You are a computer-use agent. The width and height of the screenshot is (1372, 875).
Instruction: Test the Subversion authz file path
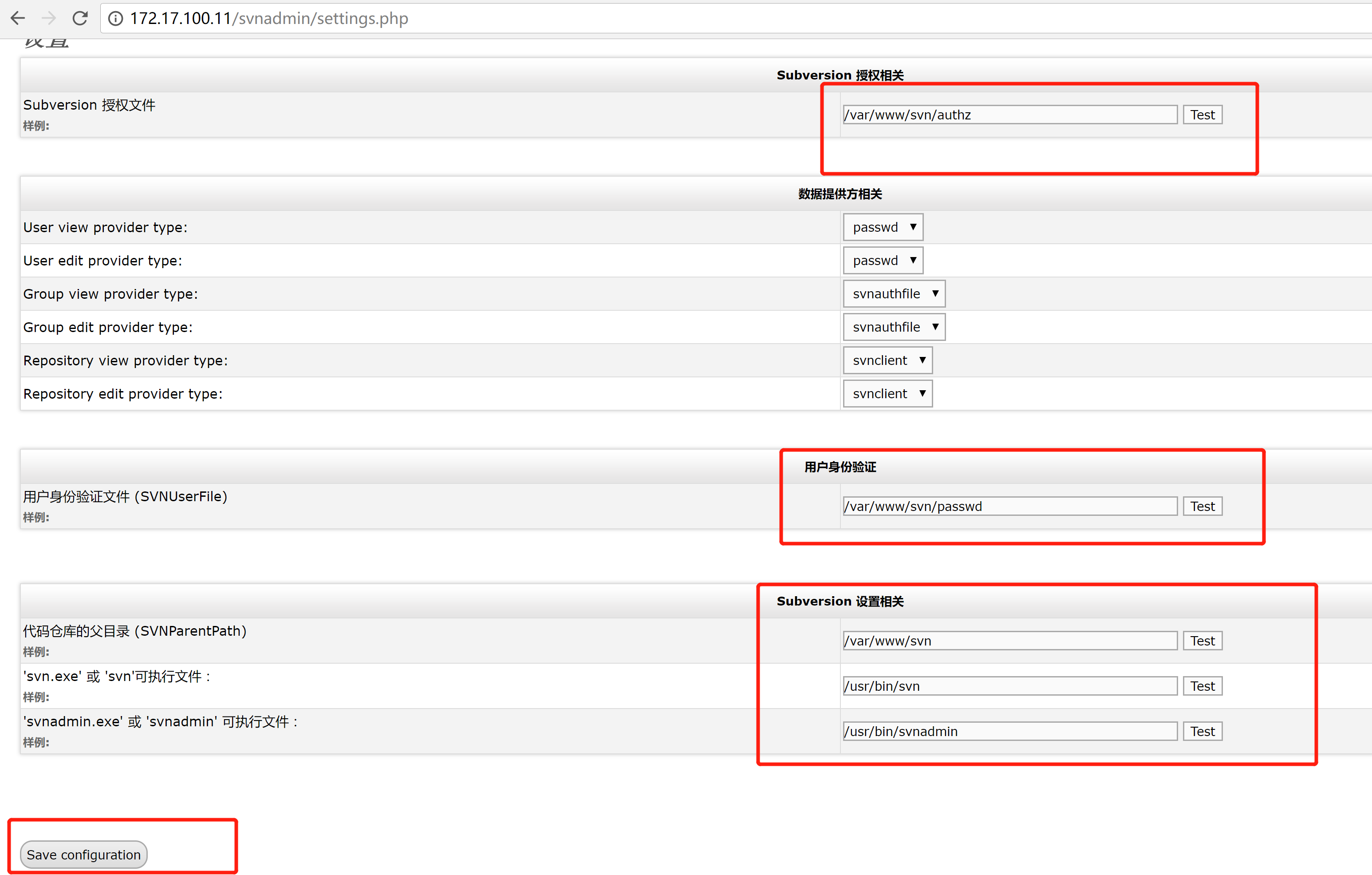(x=1202, y=115)
